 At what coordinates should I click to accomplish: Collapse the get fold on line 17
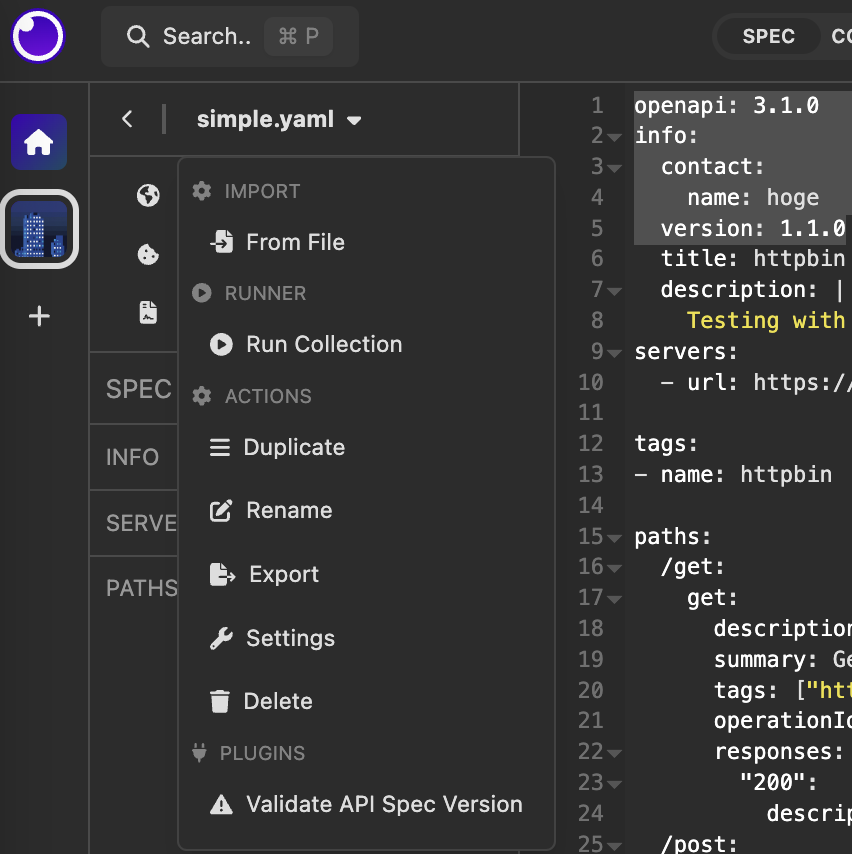[614, 600]
